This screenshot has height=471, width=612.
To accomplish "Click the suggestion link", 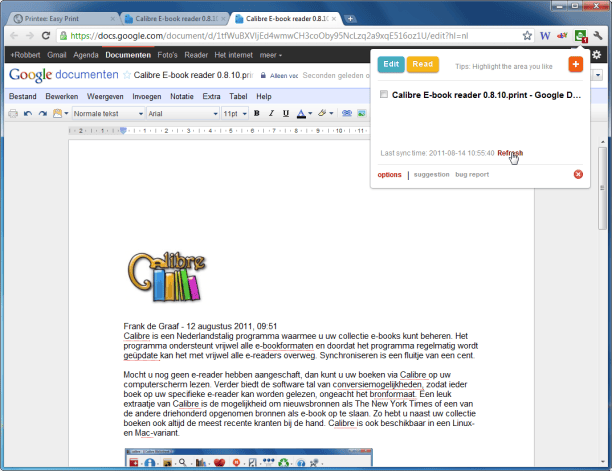I will click(x=431, y=174).
